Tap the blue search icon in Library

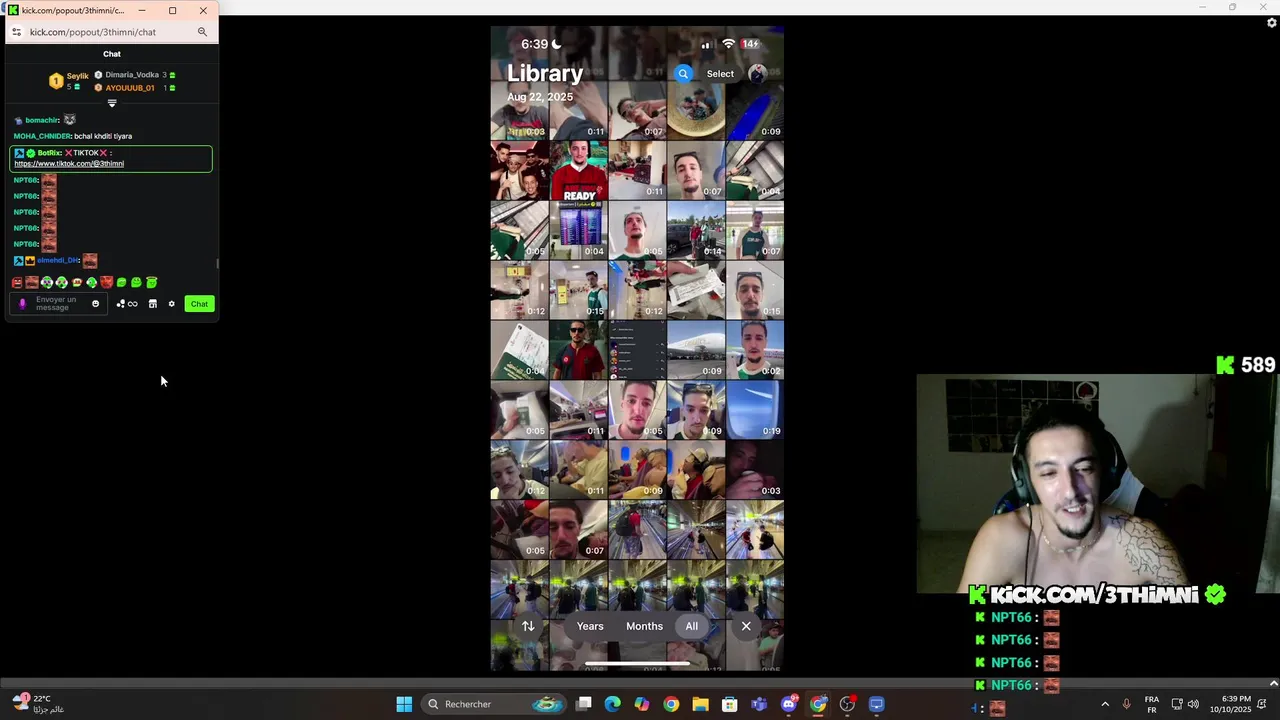683,73
